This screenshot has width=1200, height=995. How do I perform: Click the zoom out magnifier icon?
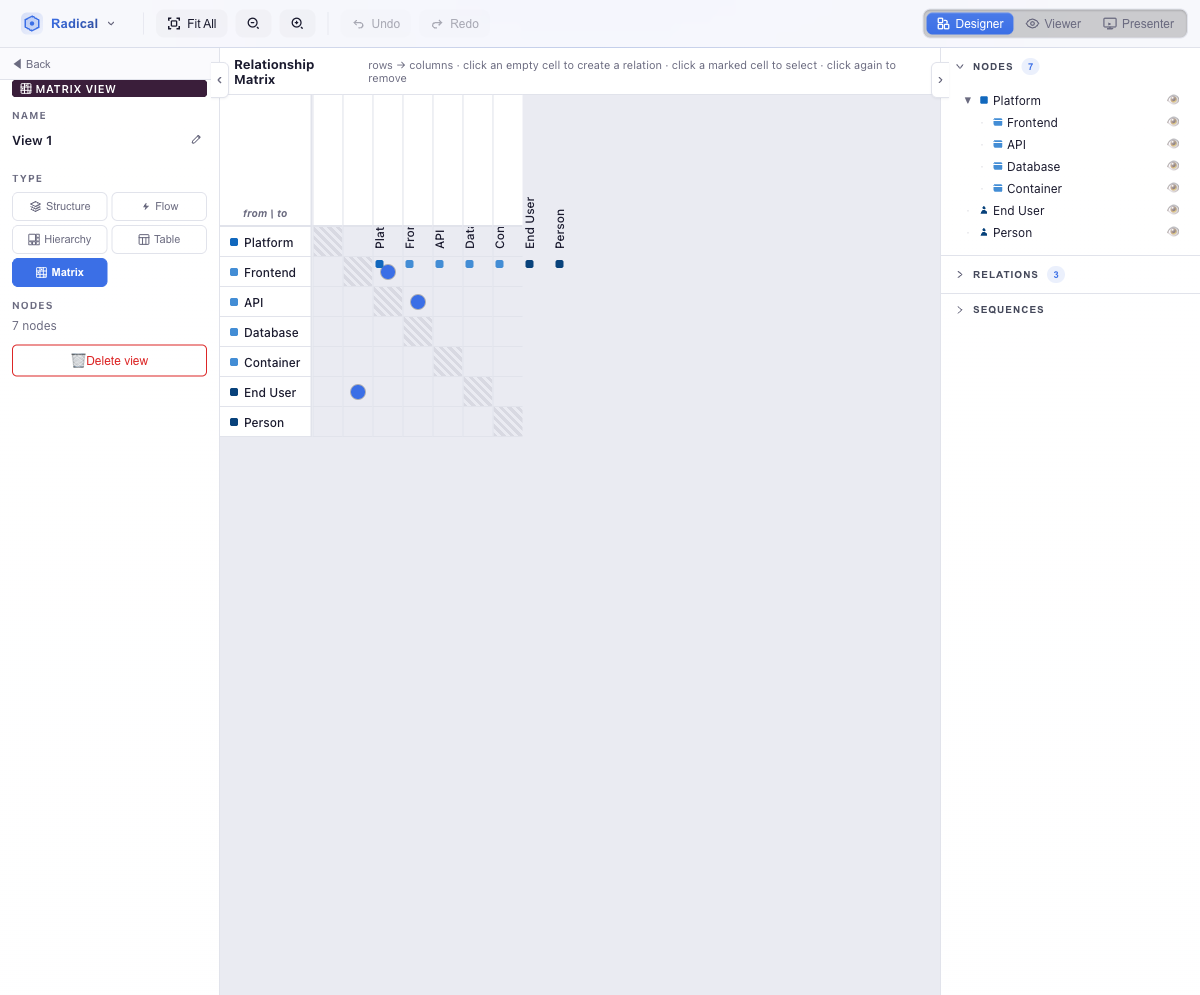(253, 23)
